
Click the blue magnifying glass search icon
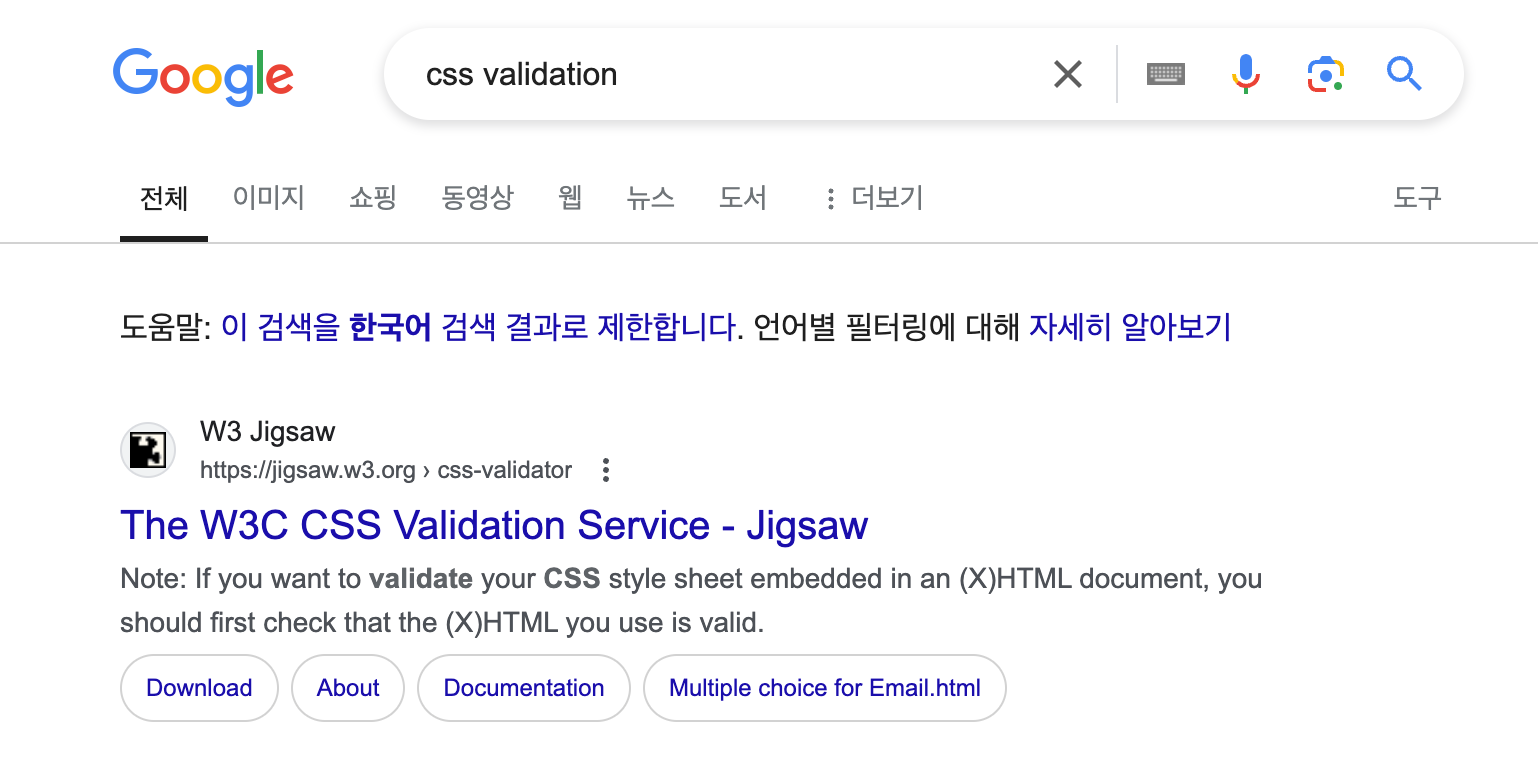(x=1404, y=74)
